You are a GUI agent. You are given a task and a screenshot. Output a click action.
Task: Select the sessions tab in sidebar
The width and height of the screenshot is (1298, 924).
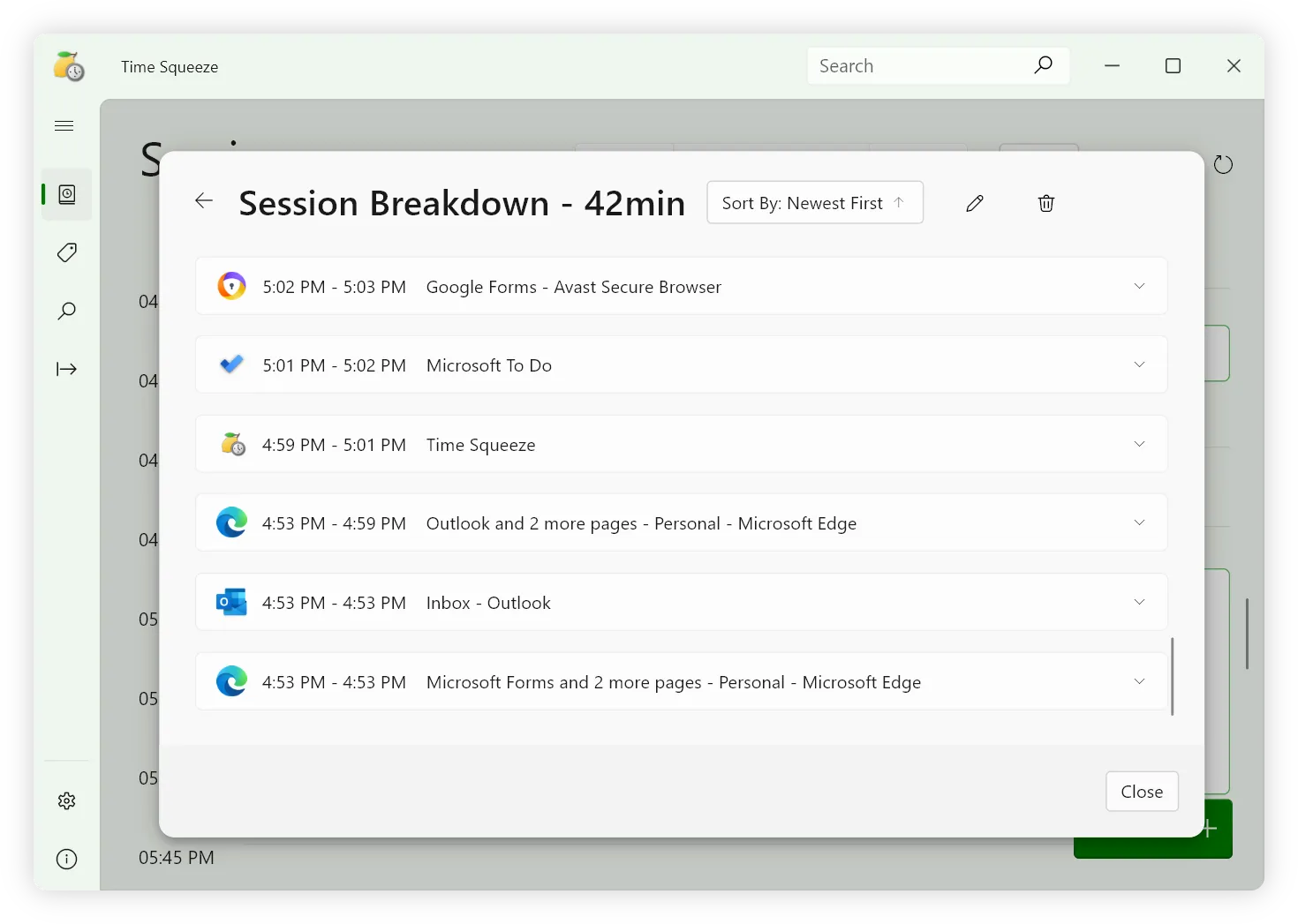67,194
